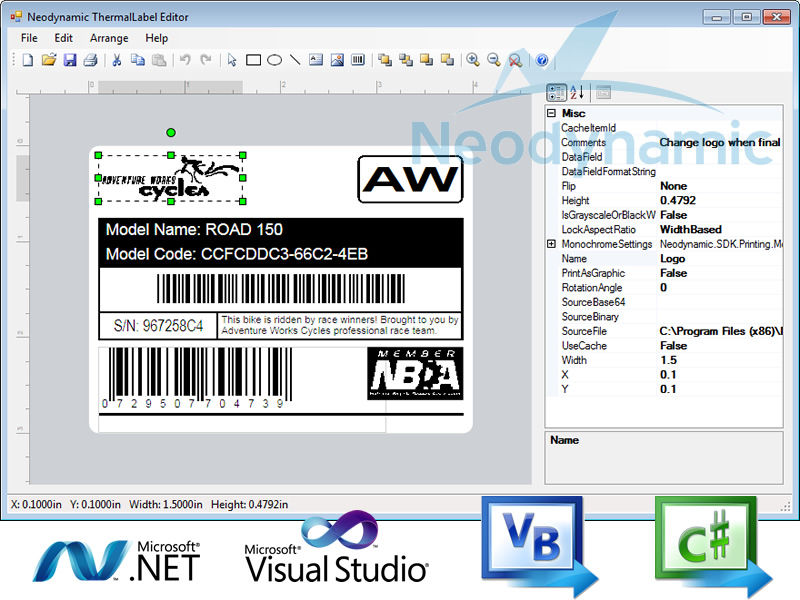This screenshot has width=800, height=600.
Task: Select the Image item tool
Action: pyautogui.click(x=337, y=60)
